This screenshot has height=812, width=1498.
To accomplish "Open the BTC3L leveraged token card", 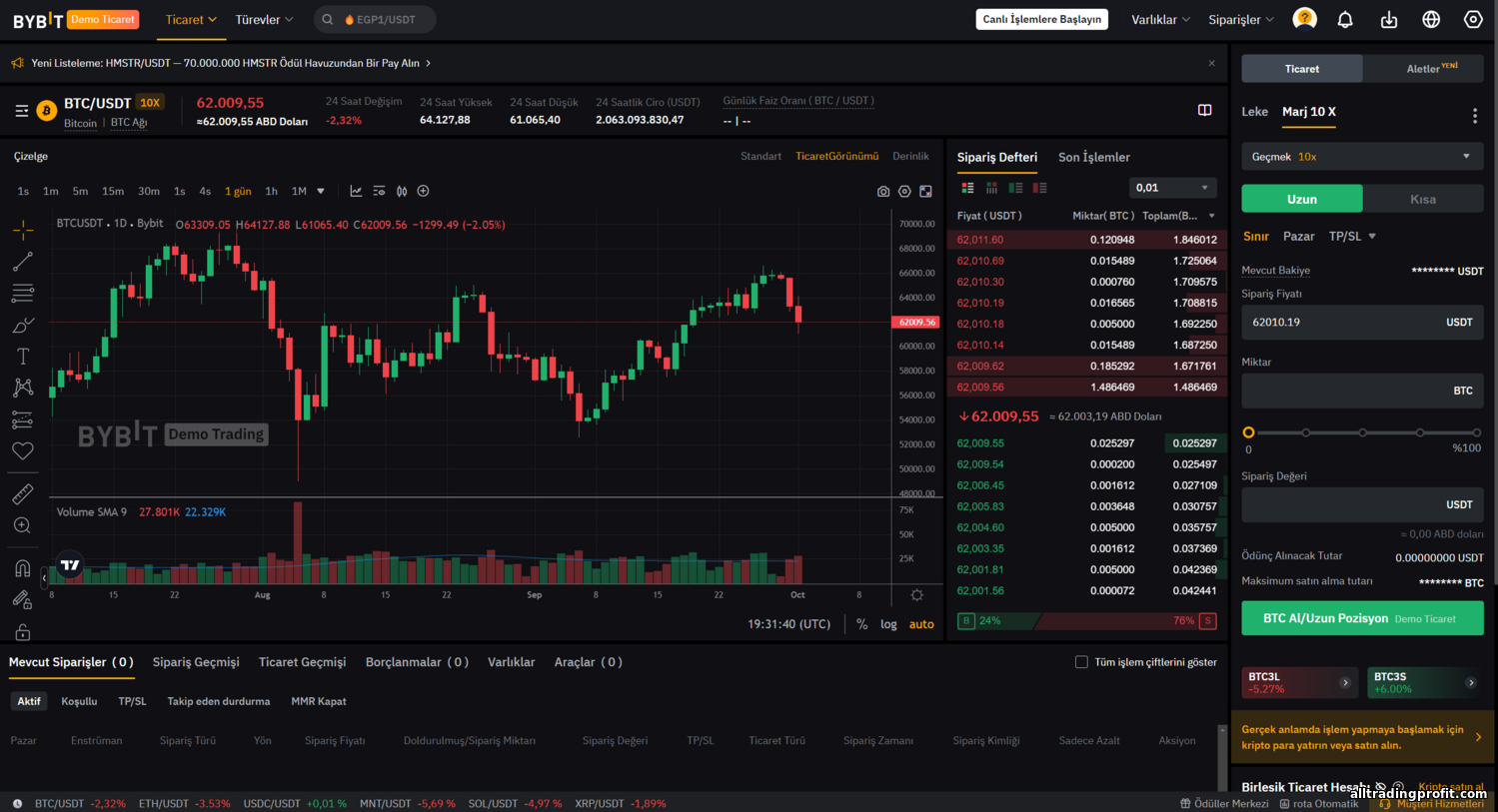I will pyautogui.click(x=1299, y=682).
